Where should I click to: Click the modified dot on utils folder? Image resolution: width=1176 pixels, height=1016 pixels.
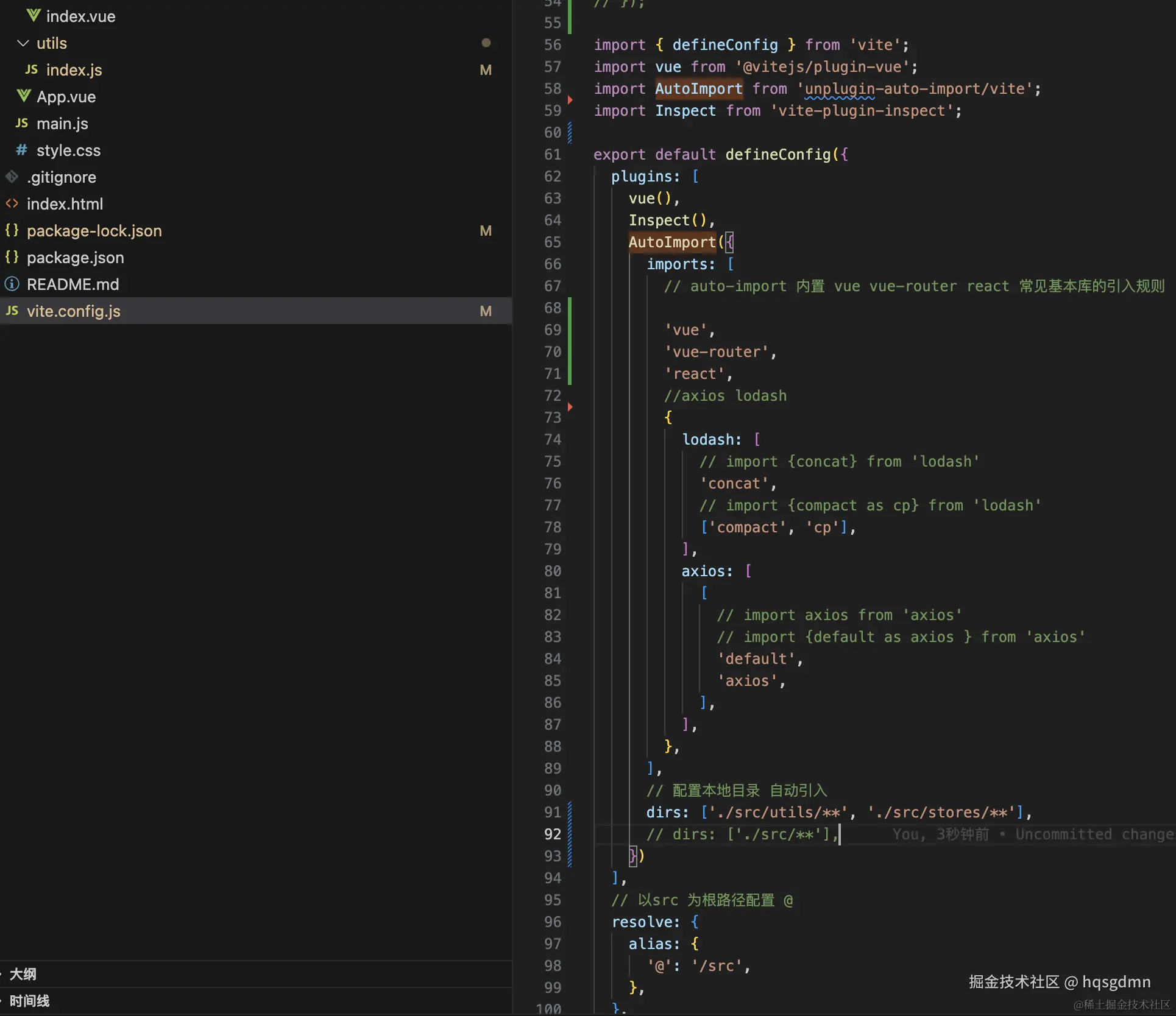(486, 43)
